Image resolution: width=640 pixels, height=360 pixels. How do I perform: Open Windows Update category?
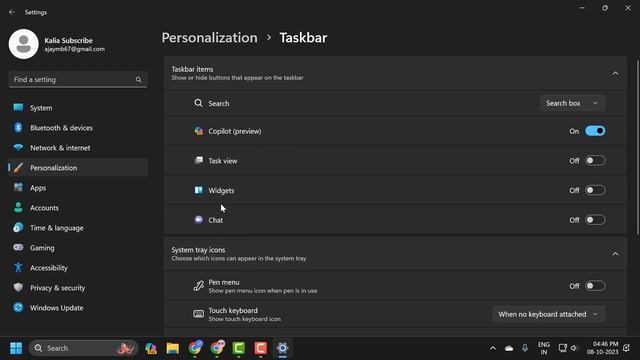(x=78, y=308)
